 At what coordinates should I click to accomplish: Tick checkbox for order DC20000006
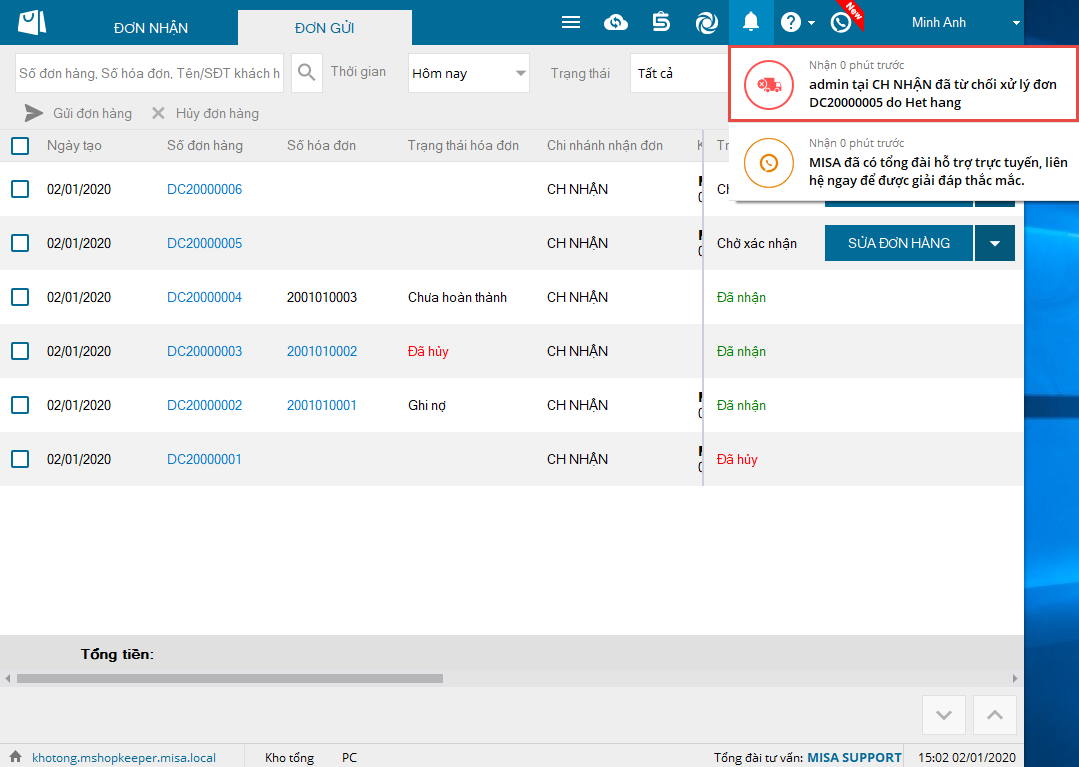pyautogui.click(x=20, y=189)
